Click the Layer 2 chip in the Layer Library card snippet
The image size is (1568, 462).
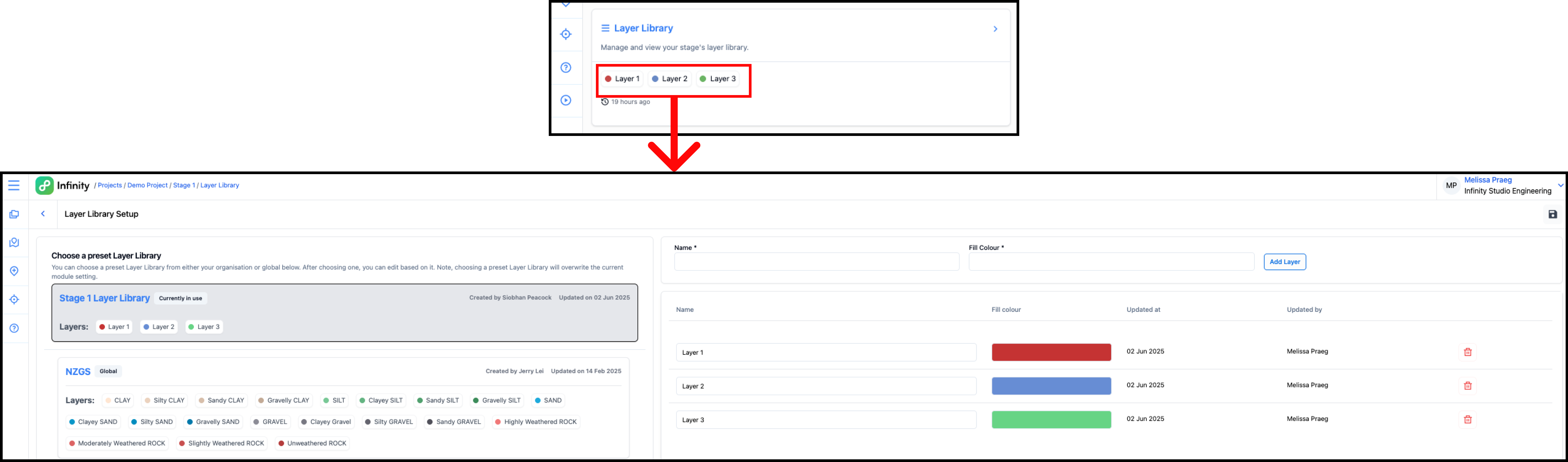670,79
